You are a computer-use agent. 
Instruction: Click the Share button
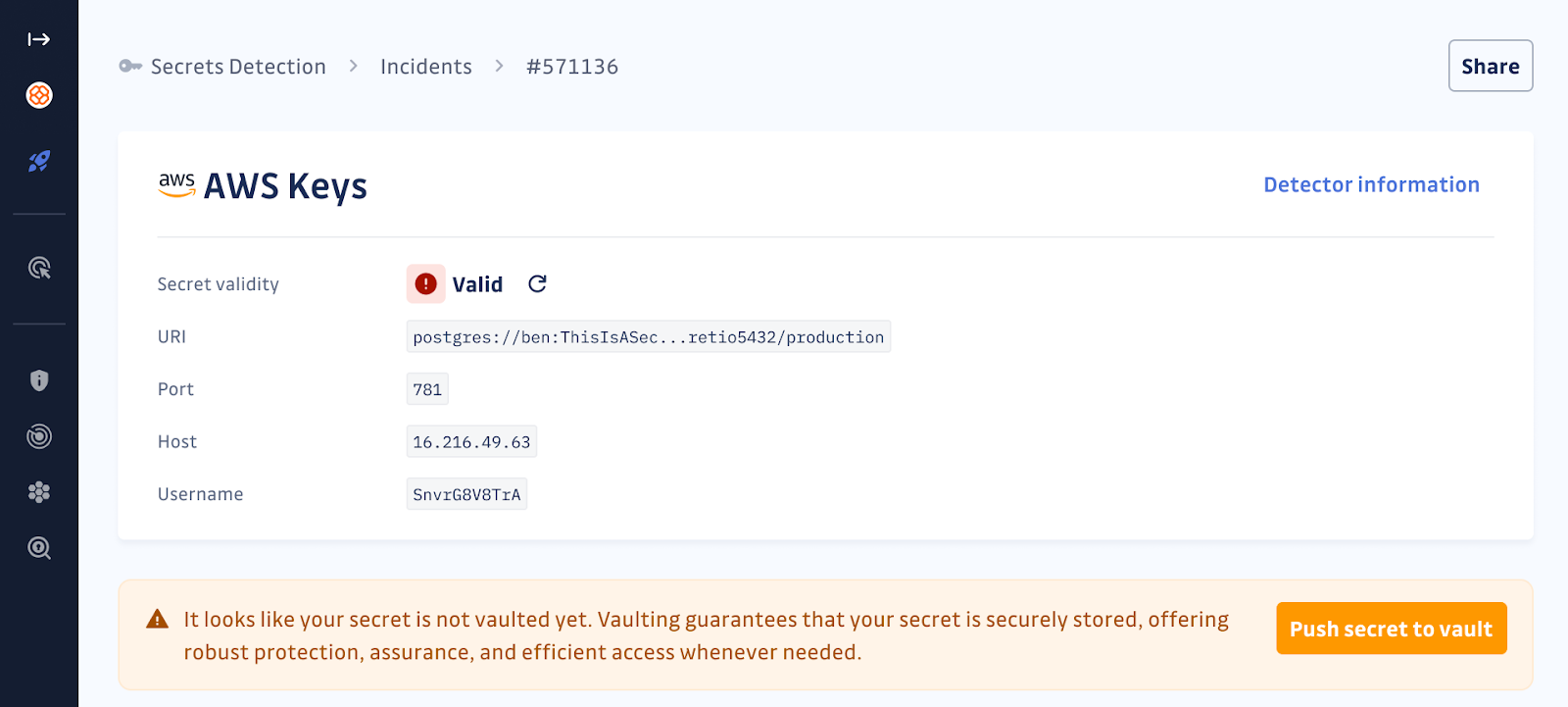[1491, 66]
